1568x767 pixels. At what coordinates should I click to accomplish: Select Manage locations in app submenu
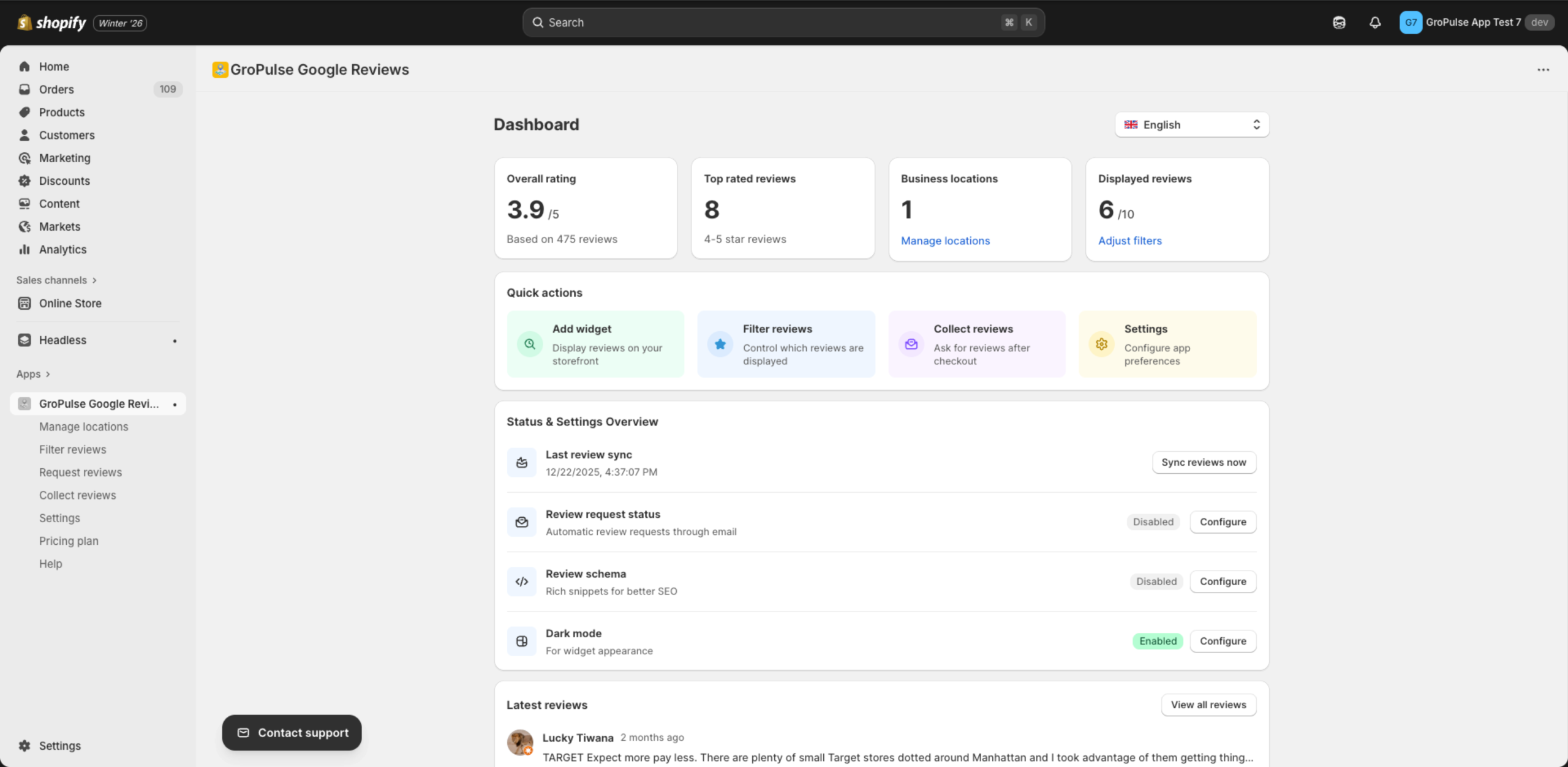(83, 426)
